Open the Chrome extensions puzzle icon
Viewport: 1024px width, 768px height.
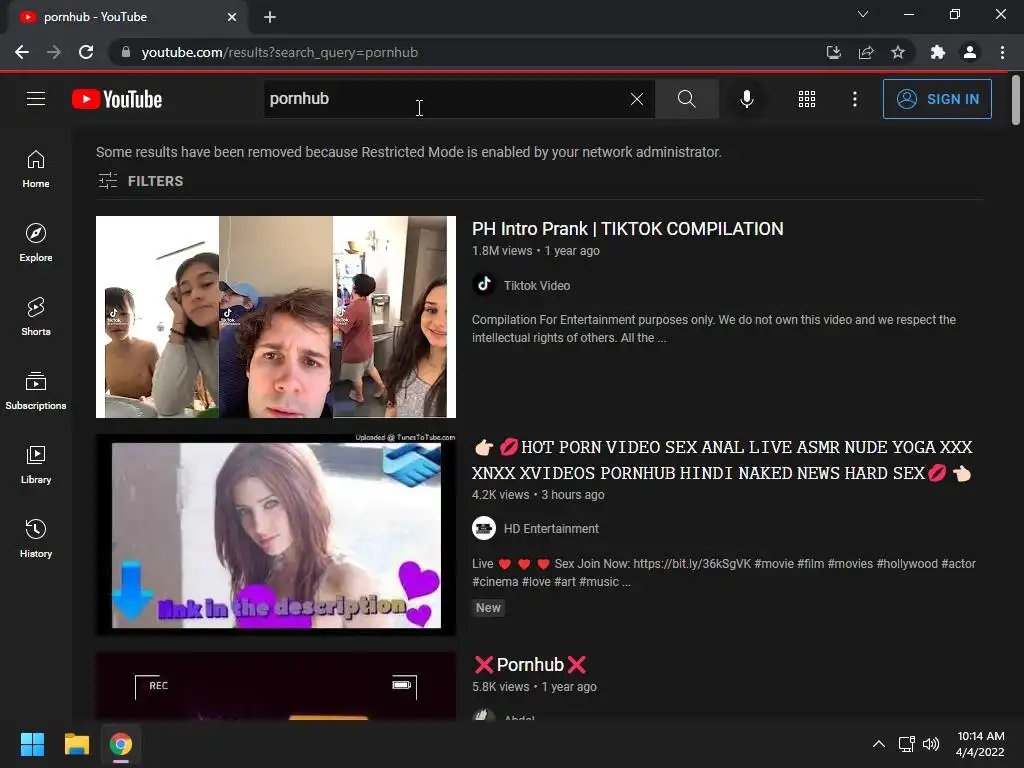pyautogui.click(x=938, y=52)
